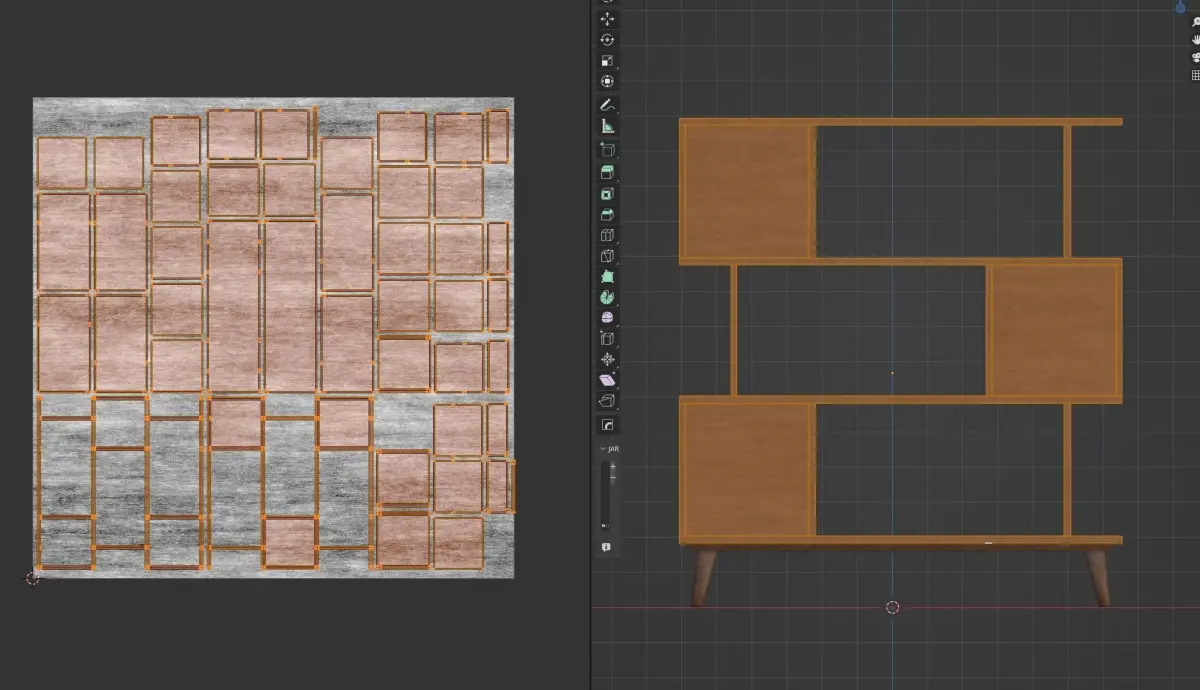Toggle orthographic/perspective grid gizmo
Screen dimensions: 1200x690
tap(1195, 75)
